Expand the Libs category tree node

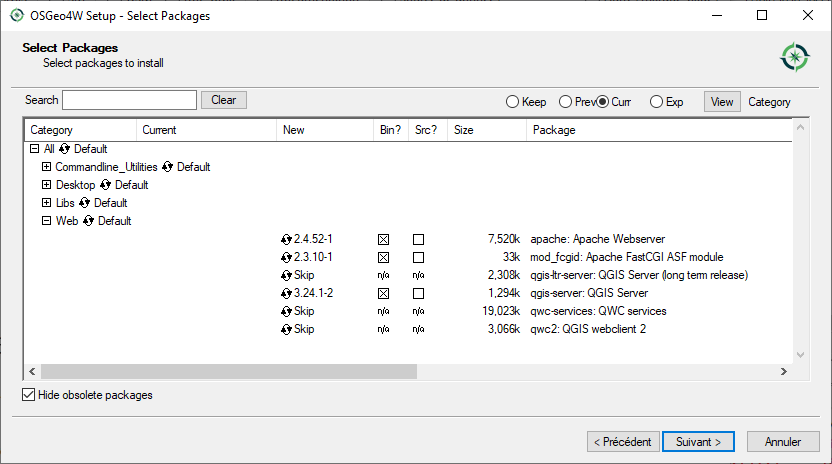click(46, 203)
